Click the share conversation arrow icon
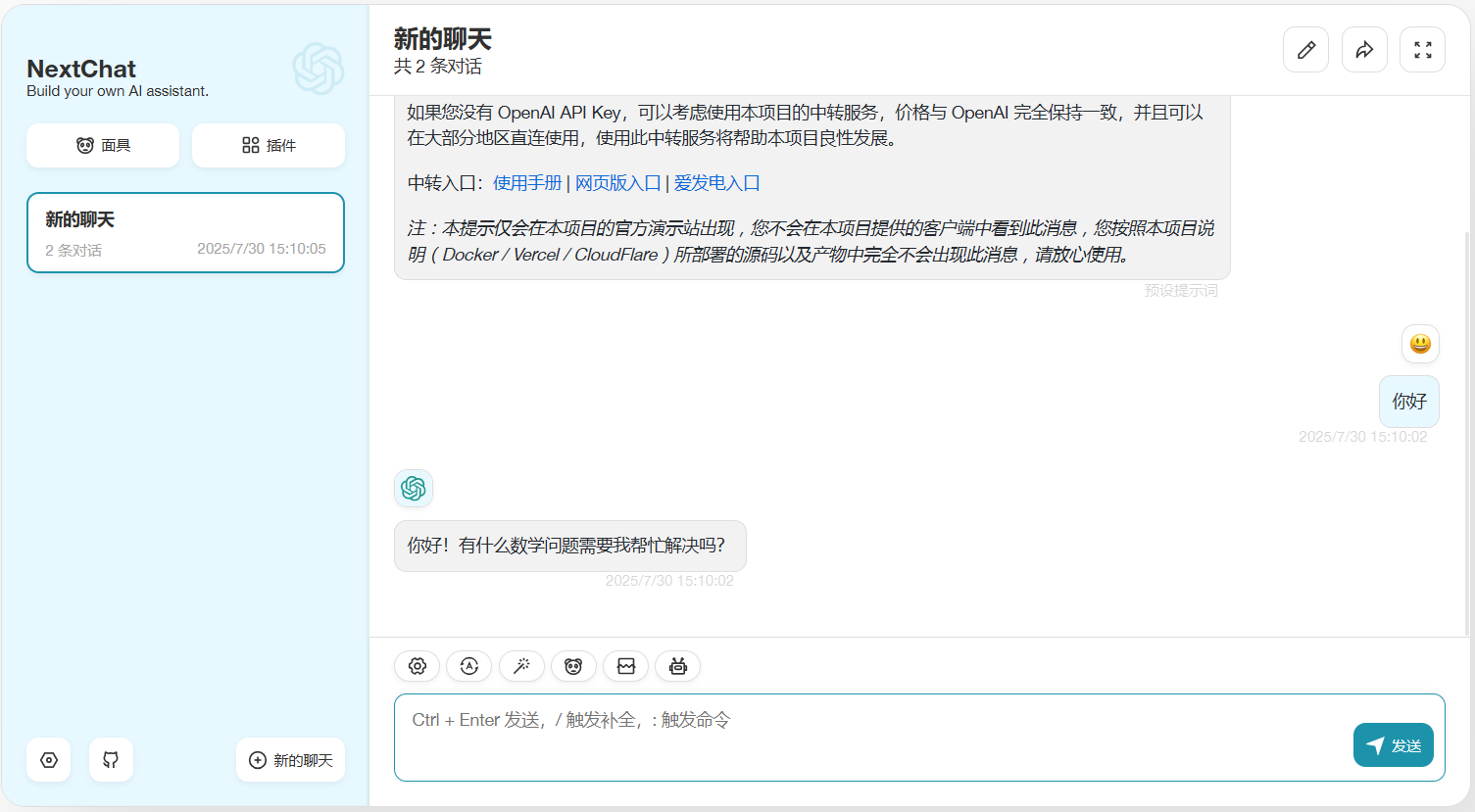 click(1364, 50)
